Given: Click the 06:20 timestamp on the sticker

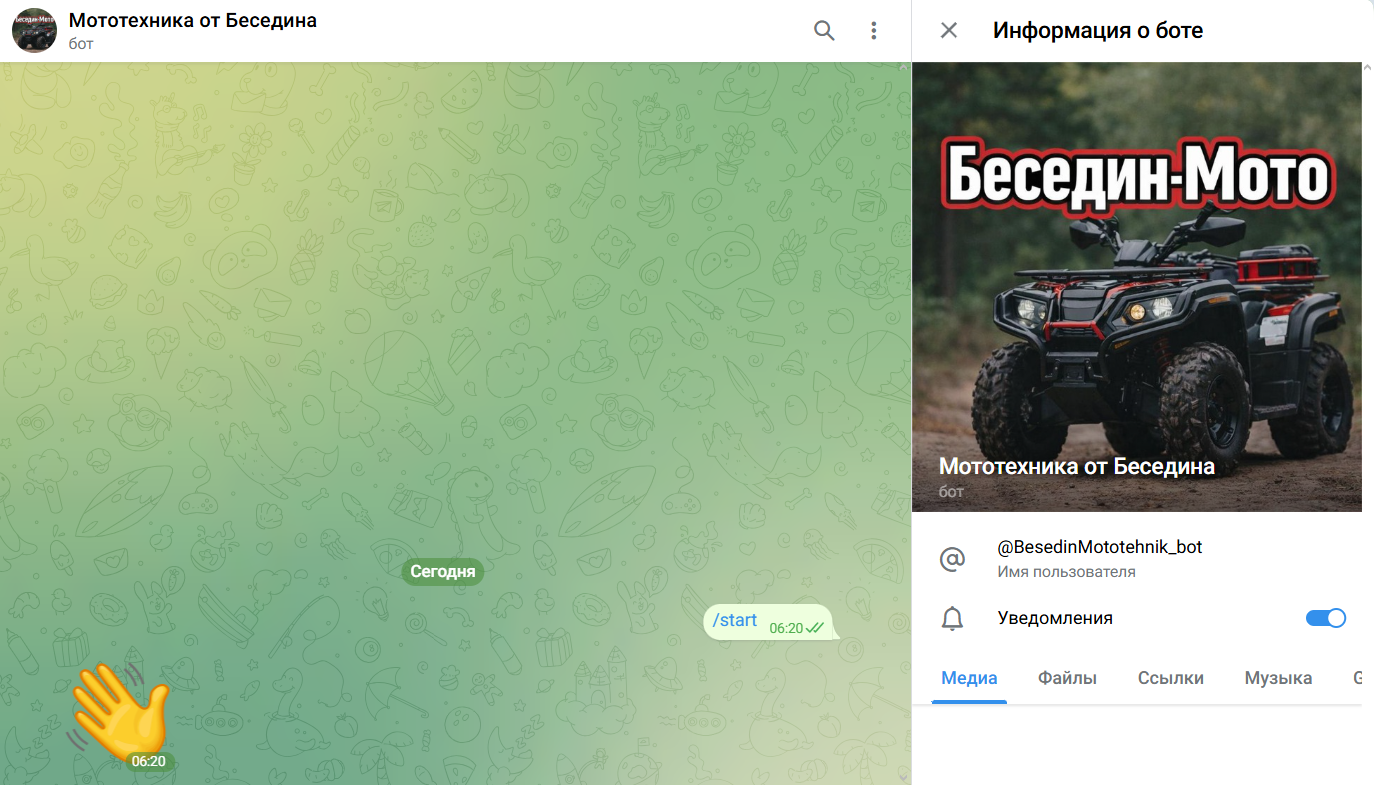Looking at the screenshot, I should point(149,762).
